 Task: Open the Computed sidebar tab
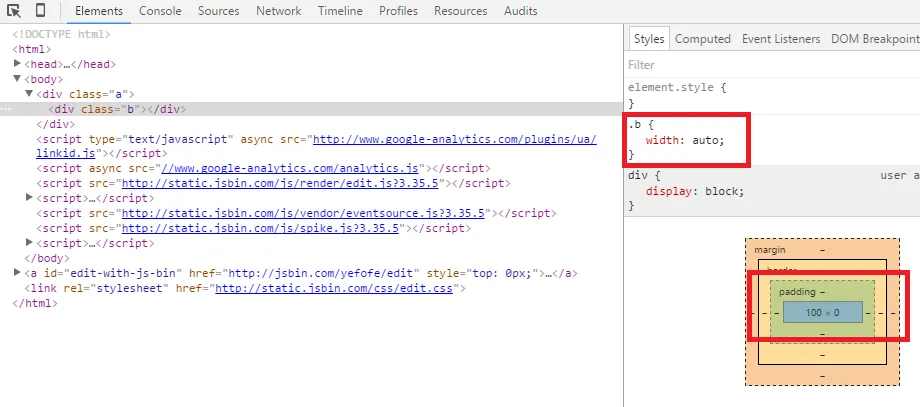pos(702,39)
